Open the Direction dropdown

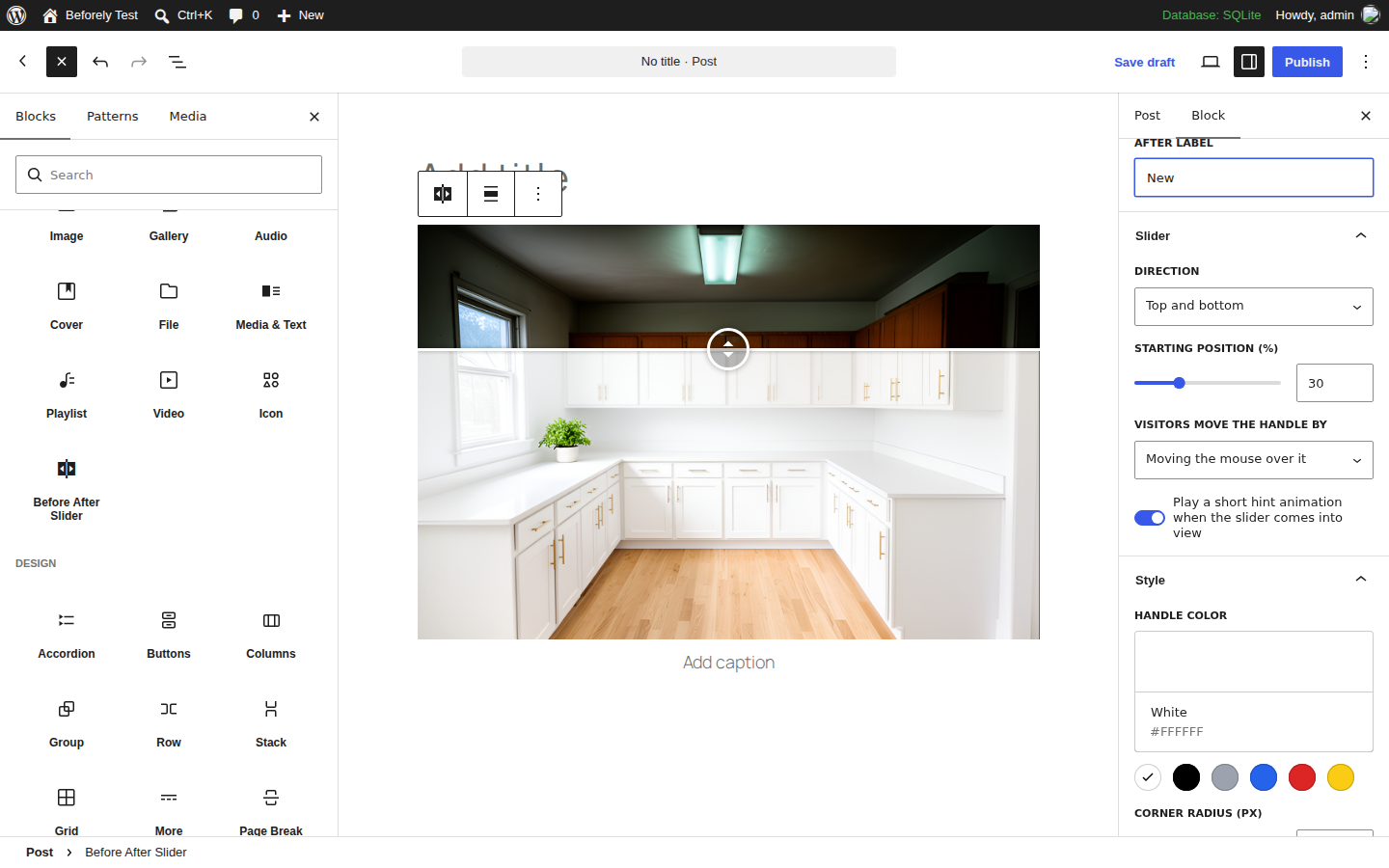click(x=1254, y=307)
